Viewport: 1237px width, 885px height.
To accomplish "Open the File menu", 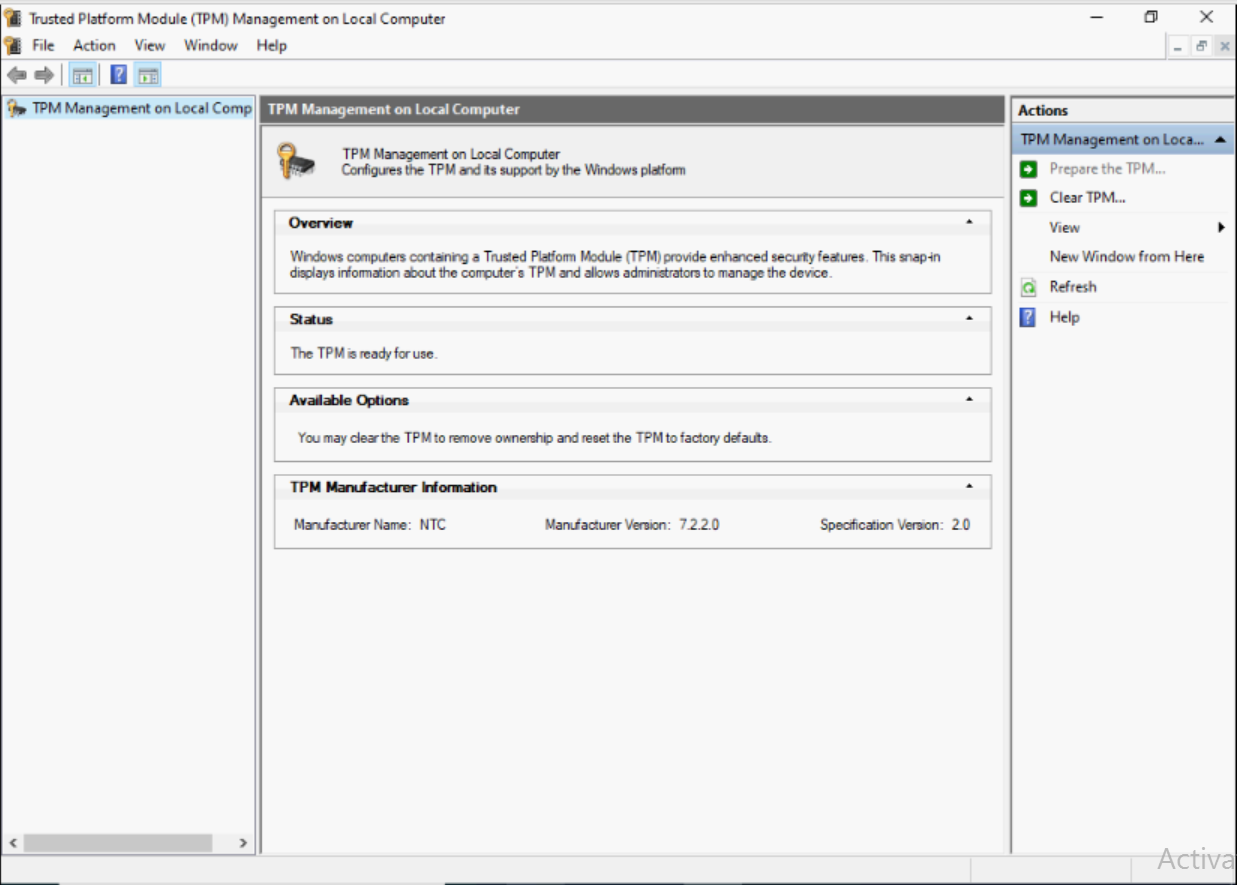I will click(x=43, y=45).
